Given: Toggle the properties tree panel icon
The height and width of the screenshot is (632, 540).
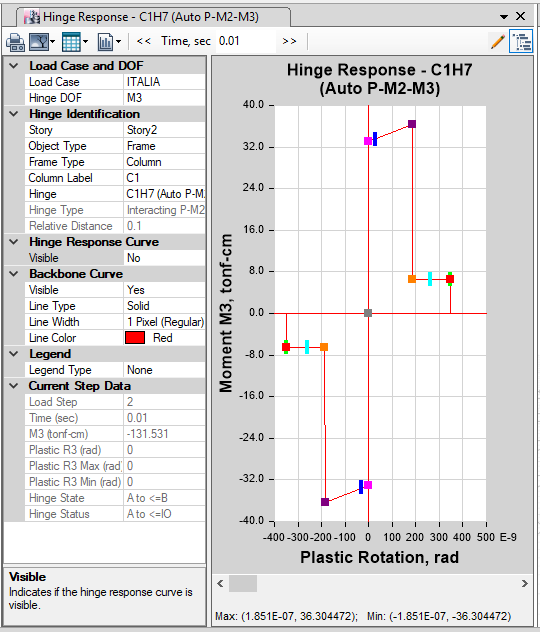Looking at the screenshot, I should 521,41.
